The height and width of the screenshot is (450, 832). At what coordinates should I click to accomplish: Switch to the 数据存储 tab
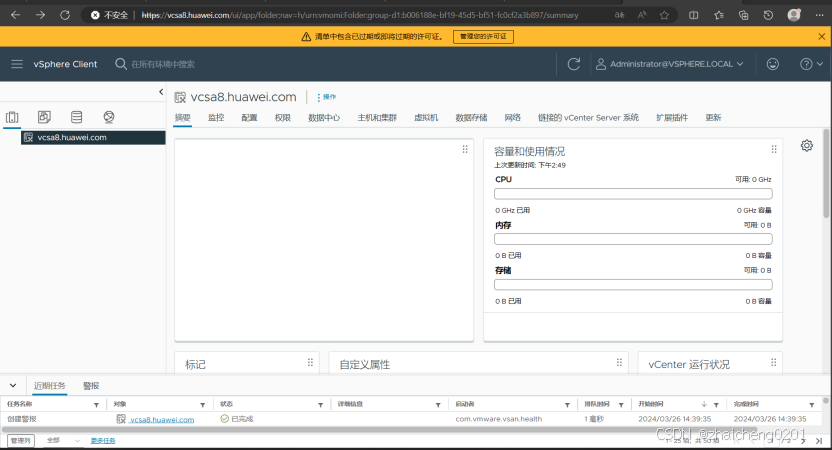click(471, 118)
